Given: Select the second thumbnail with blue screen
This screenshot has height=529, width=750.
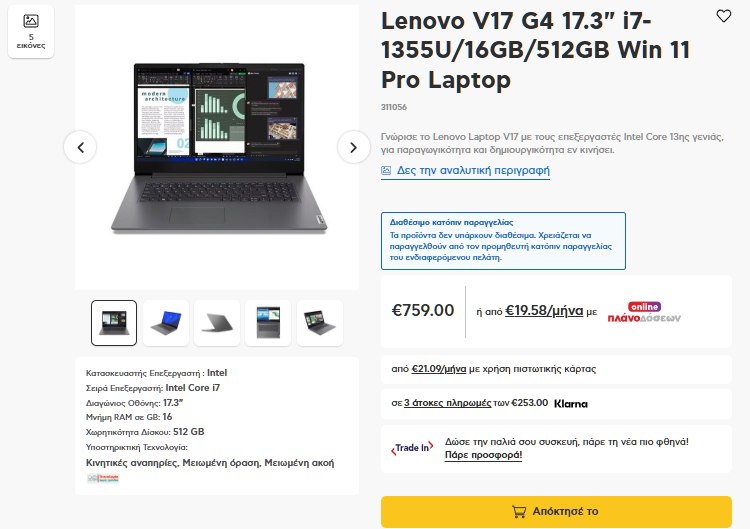Looking at the screenshot, I should 165,323.
